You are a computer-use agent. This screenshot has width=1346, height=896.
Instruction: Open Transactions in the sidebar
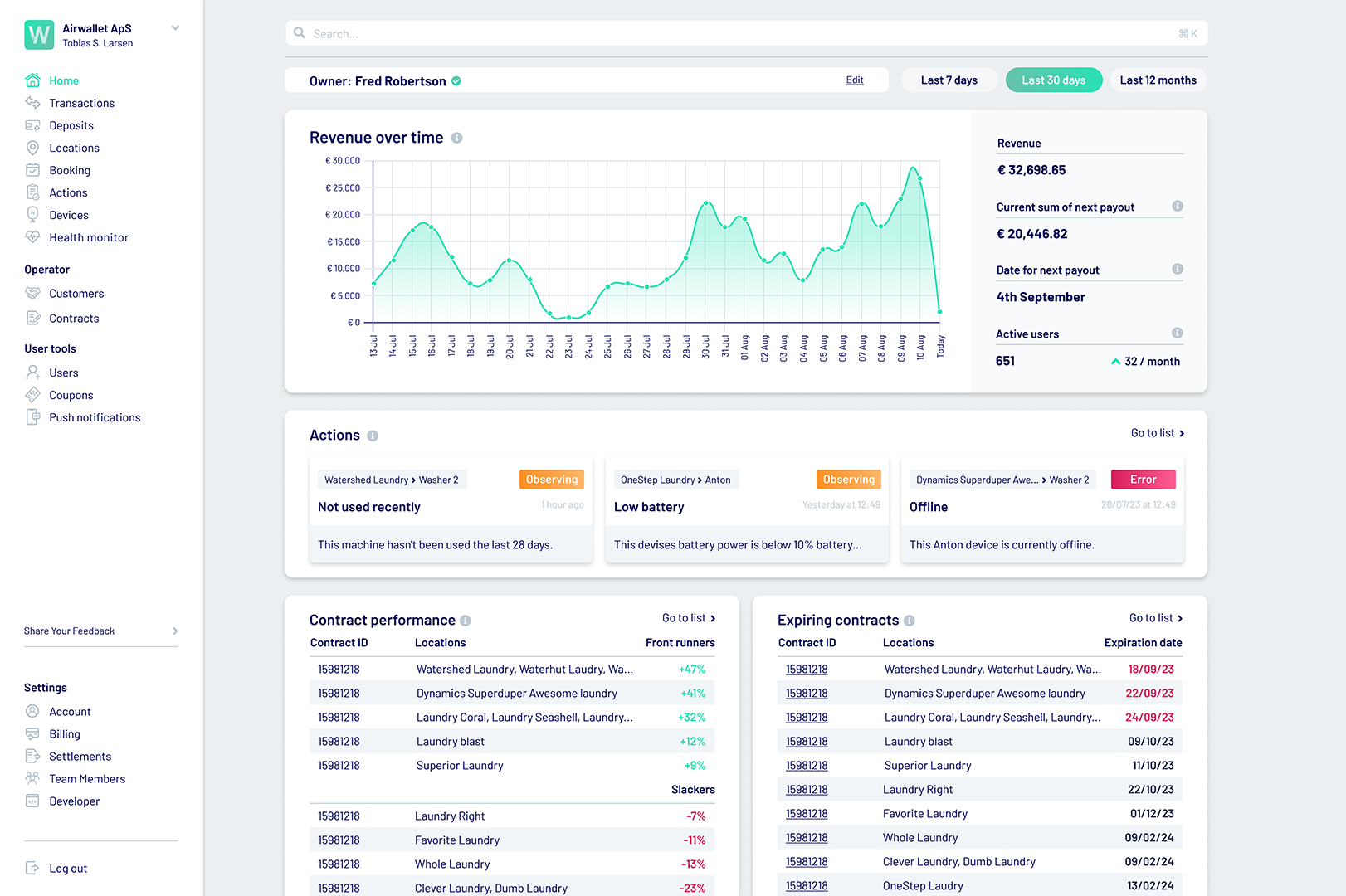pos(81,103)
